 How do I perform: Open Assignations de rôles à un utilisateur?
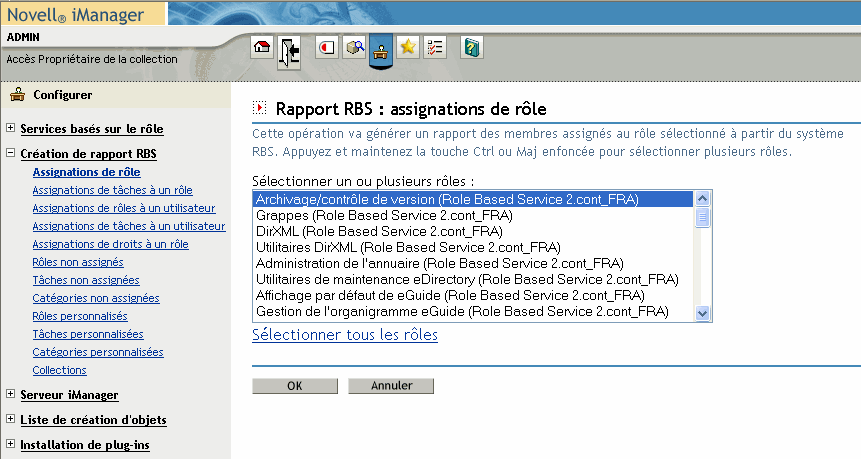(124, 209)
